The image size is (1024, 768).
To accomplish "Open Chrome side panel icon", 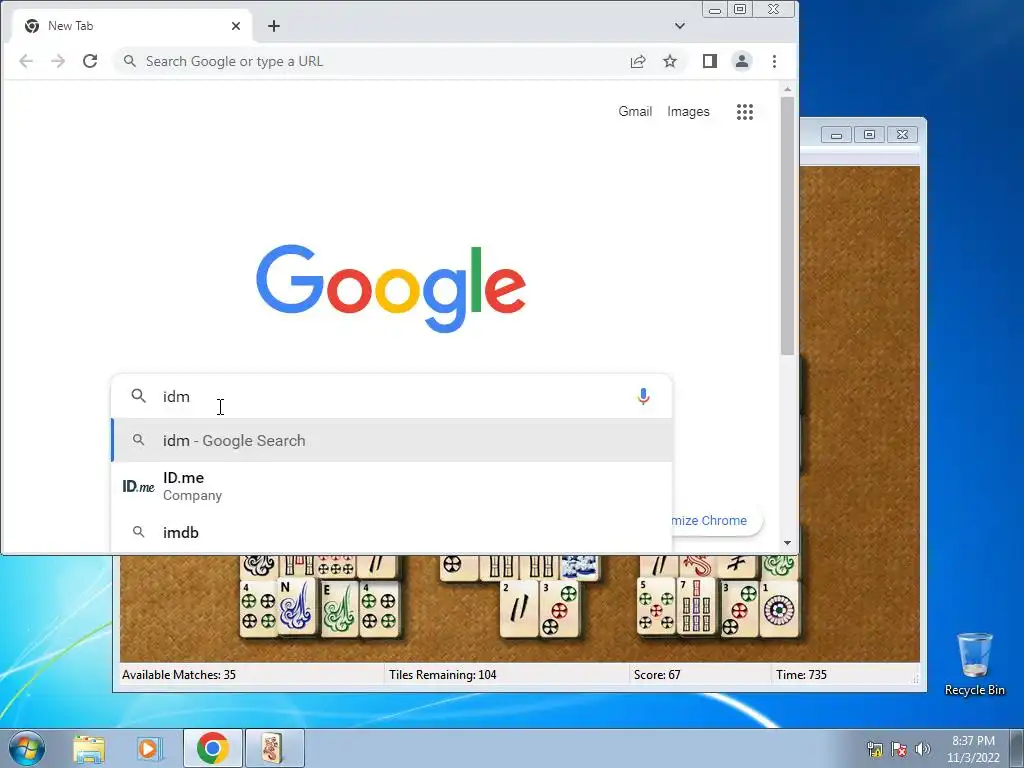I will click(x=710, y=61).
